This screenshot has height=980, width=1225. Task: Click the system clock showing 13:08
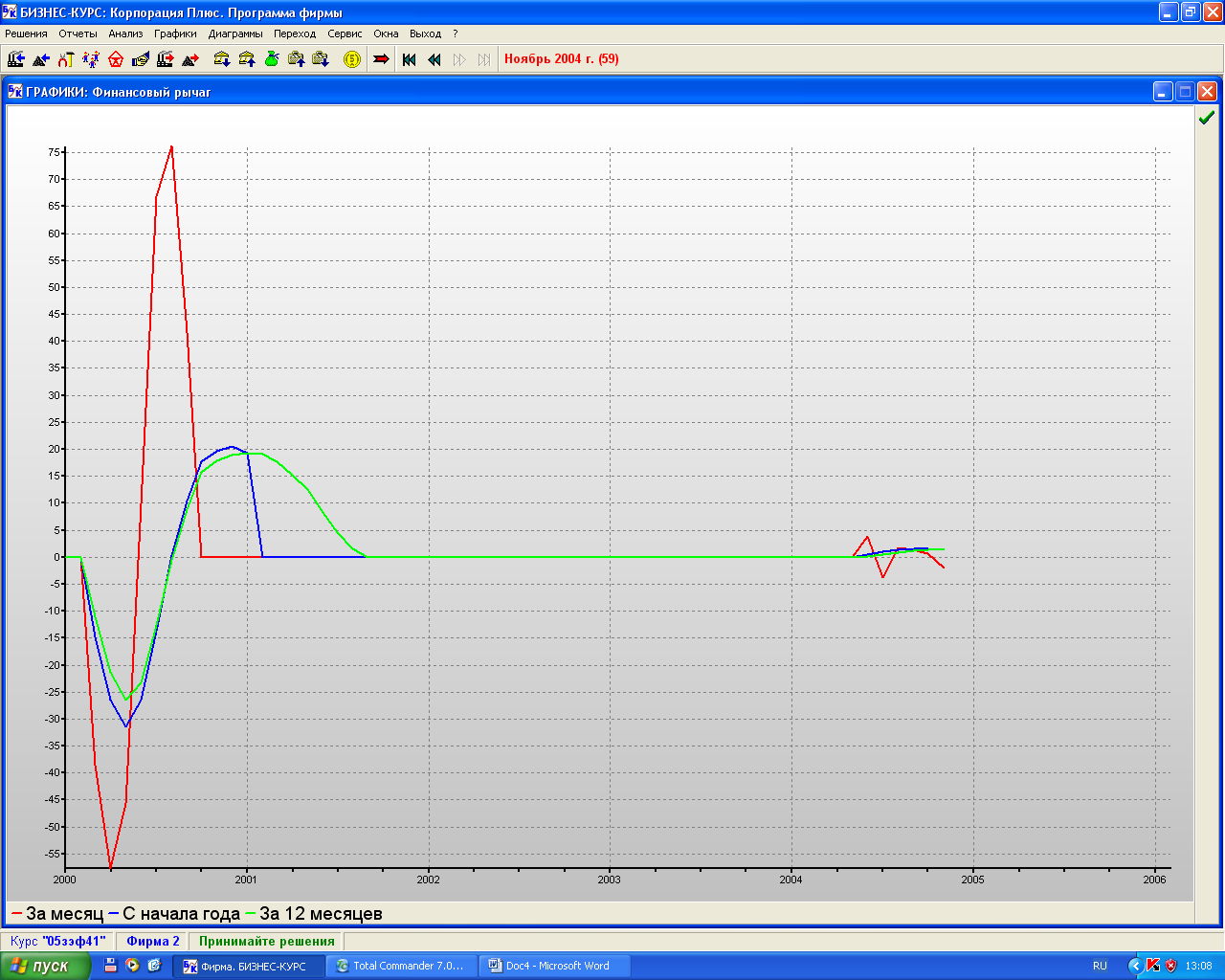[x=1198, y=966]
